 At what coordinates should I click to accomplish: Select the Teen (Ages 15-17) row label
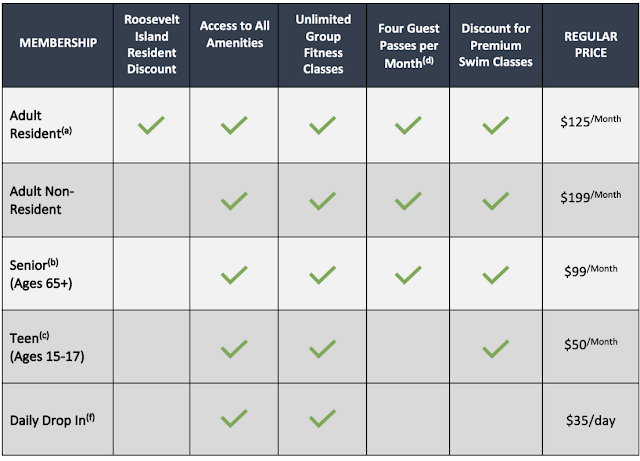click(x=47, y=347)
